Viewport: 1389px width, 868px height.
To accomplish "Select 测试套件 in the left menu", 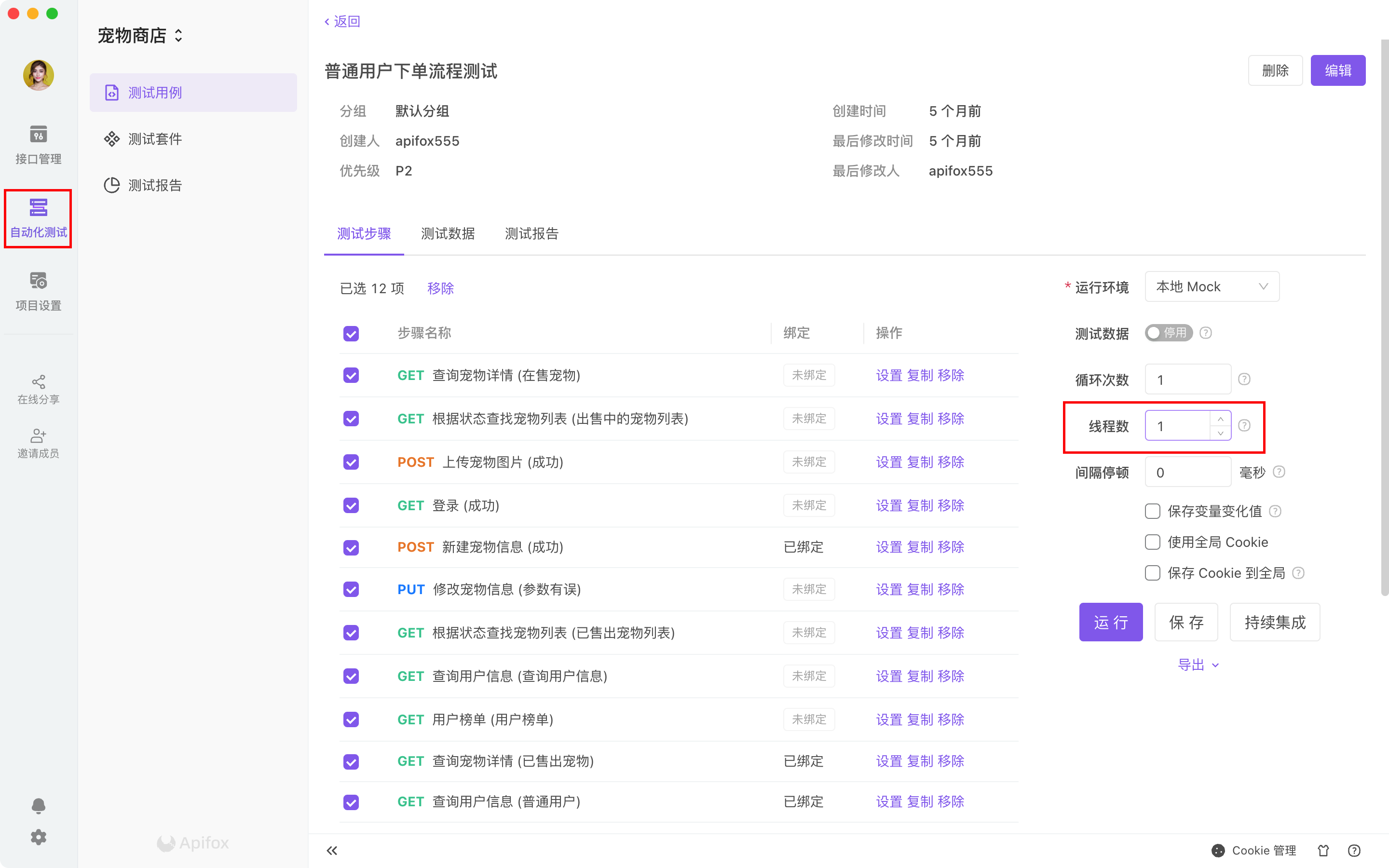I will [x=155, y=139].
